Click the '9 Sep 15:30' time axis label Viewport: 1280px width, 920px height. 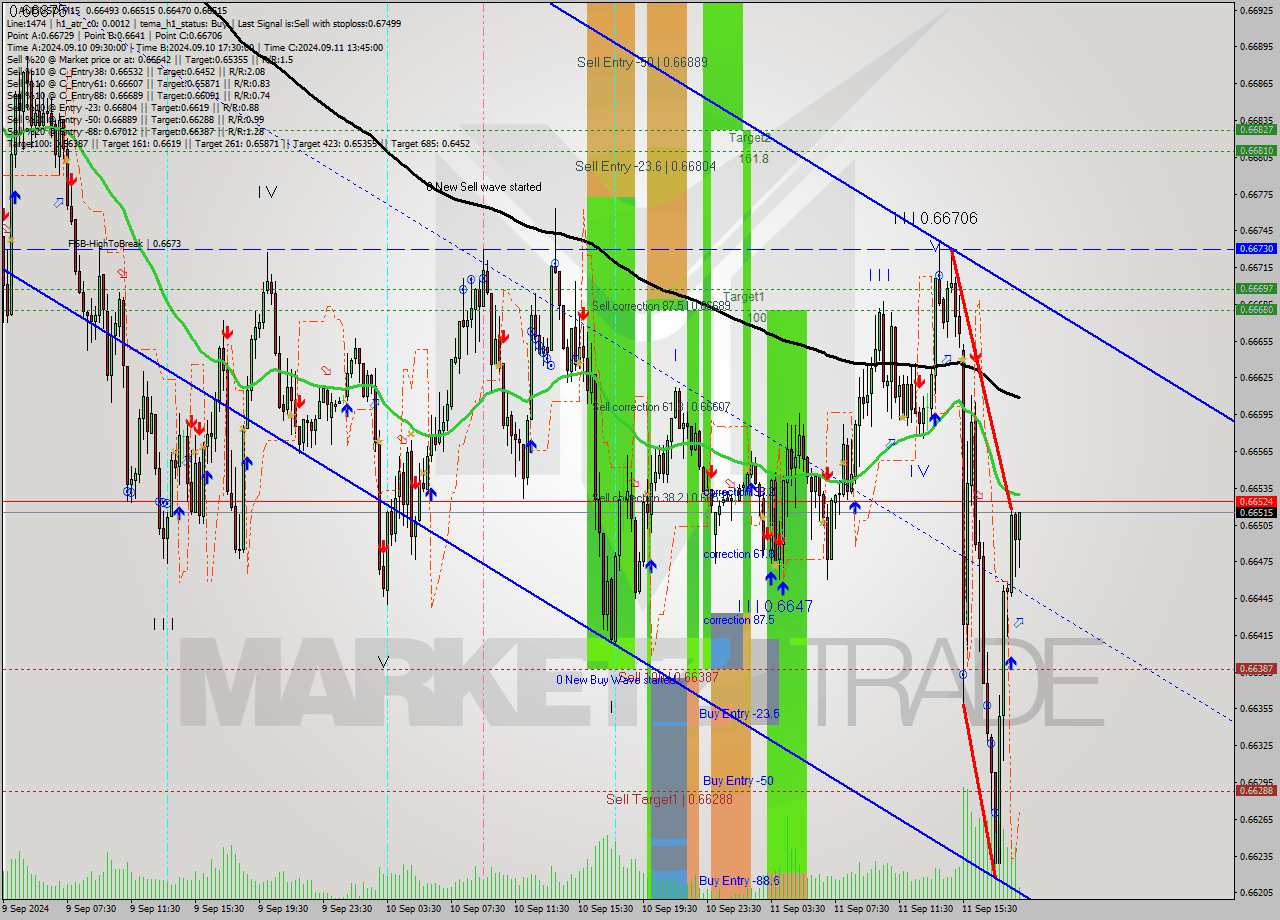(219, 909)
